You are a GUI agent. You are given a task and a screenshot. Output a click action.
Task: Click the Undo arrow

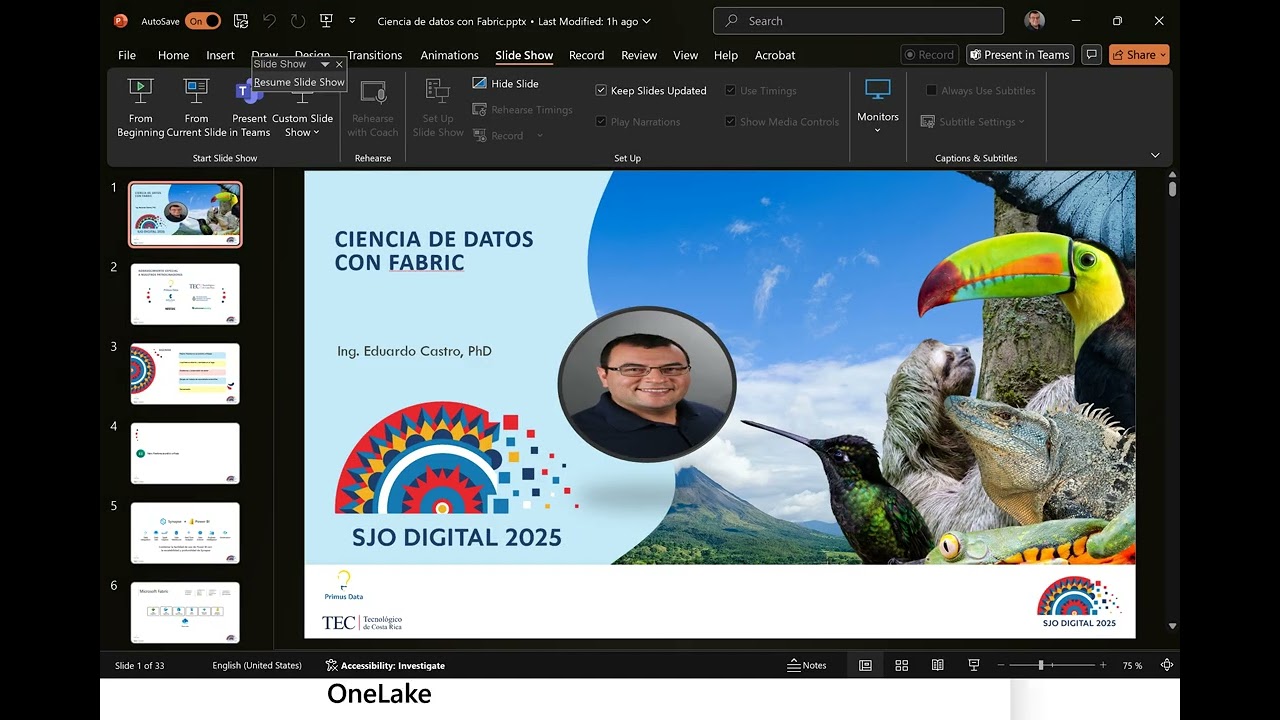(269, 21)
